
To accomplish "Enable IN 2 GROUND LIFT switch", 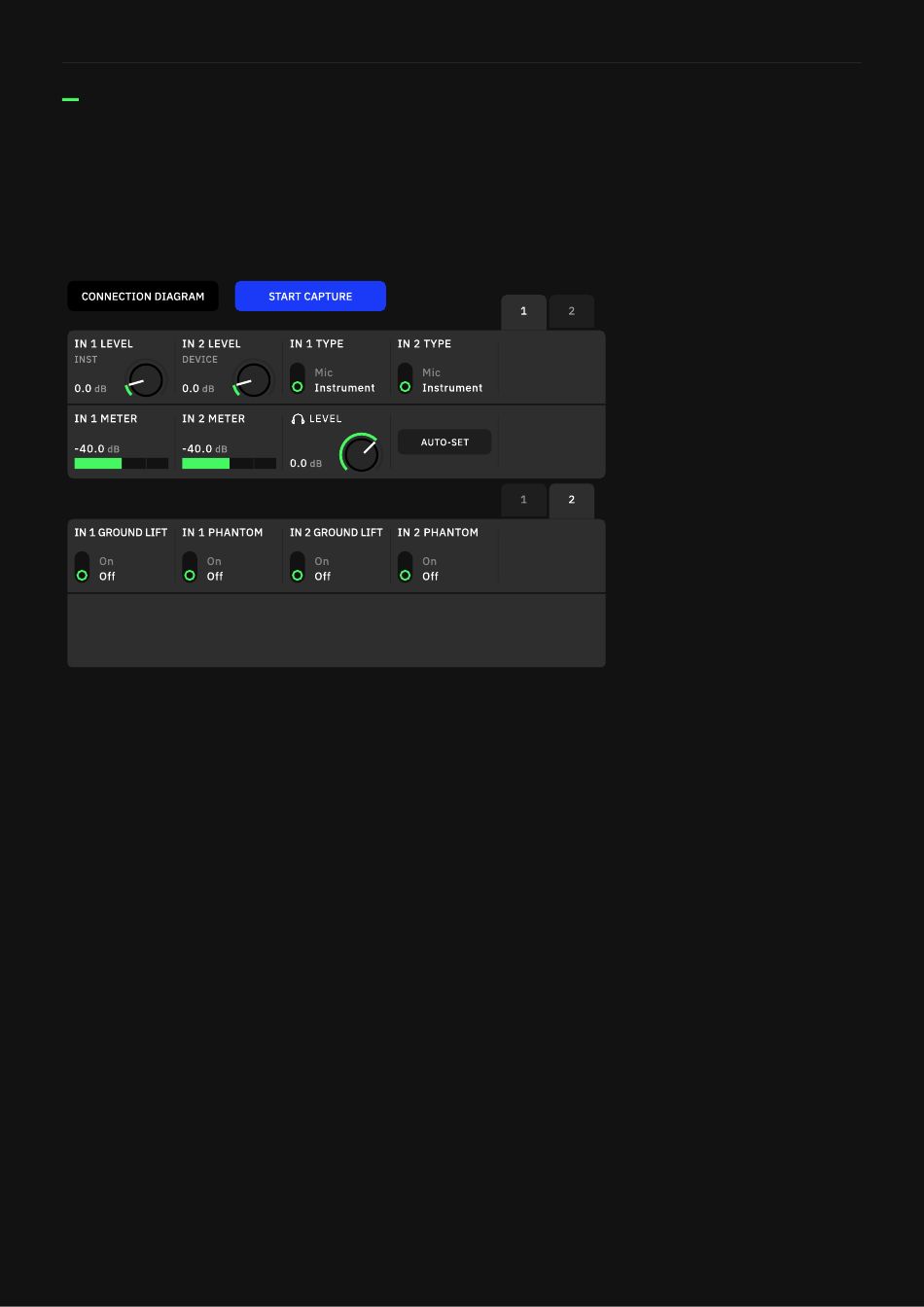I will coord(298,568).
